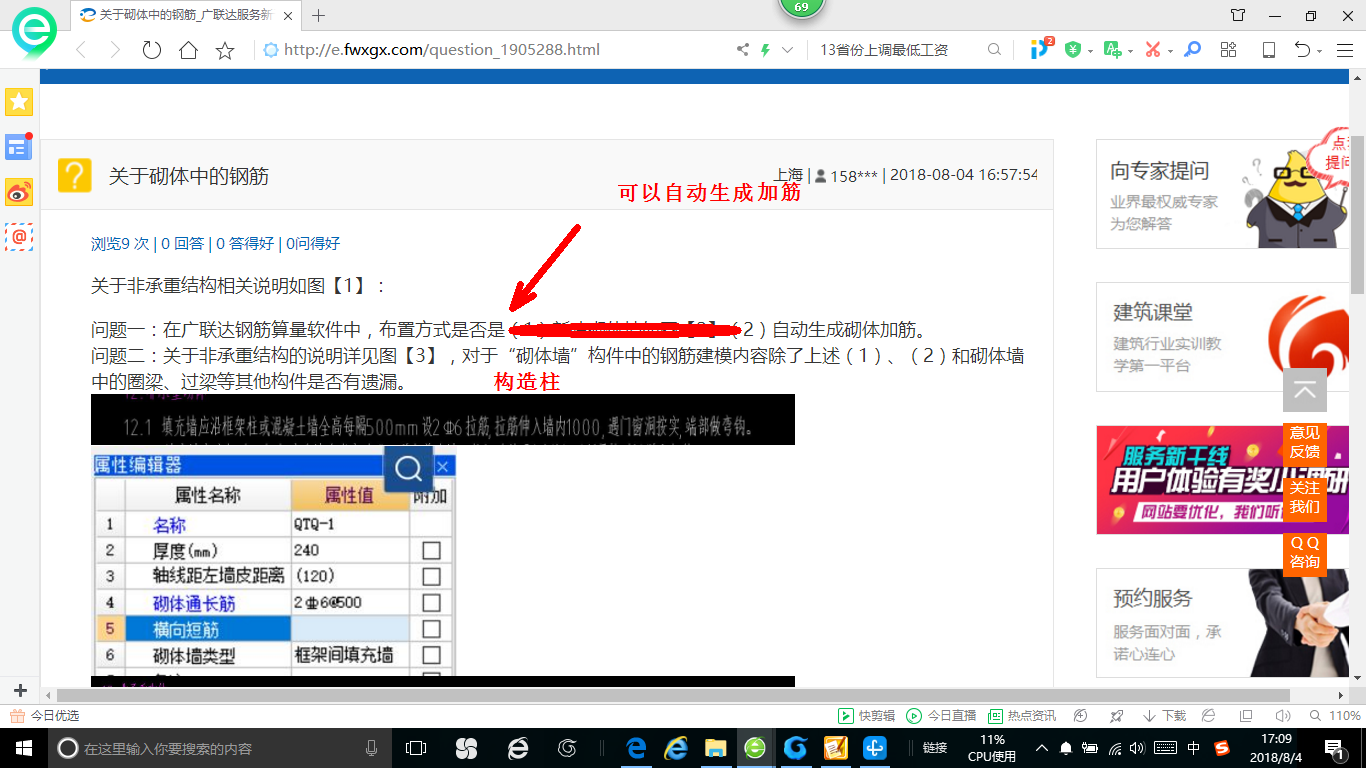1366x768 pixels.
Task: Expand the translate icon dropdown arrow
Action: 1130,51
